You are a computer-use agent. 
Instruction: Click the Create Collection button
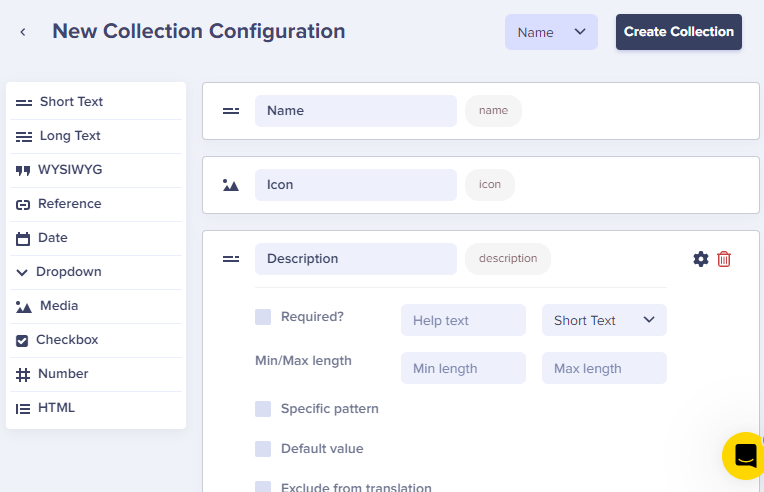click(679, 32)
